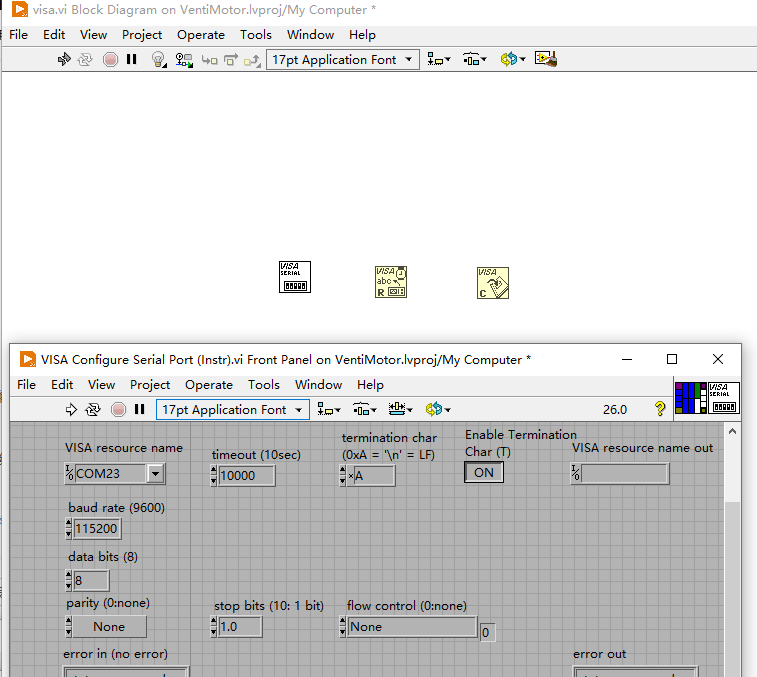The height and width of the screenshot is (677, 757).
Task: Open Reorder menu in Block Diagram toolbar
Action: click(512, 59)
